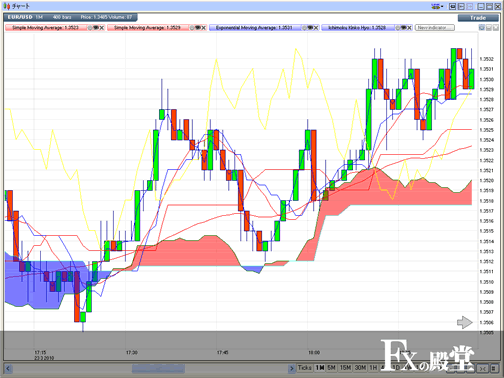The width and height of the screenshot is (504, 378).
Task: Click the chart scroll left arrow
Action: [x=8, y=369]
